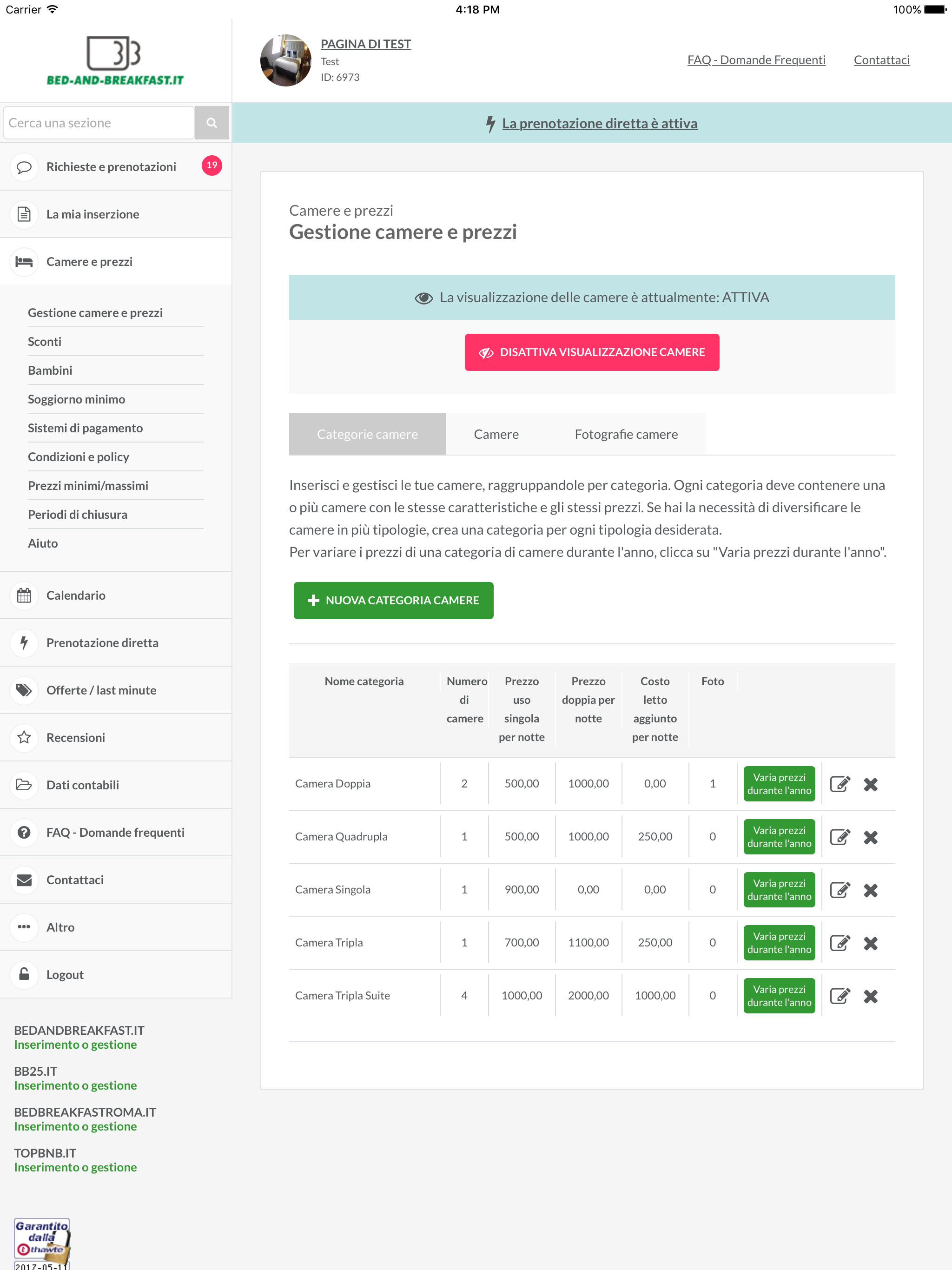Open the 19 notifications badge
Image resolution: width=952 pixels, height=1270 pixels.
212,165
